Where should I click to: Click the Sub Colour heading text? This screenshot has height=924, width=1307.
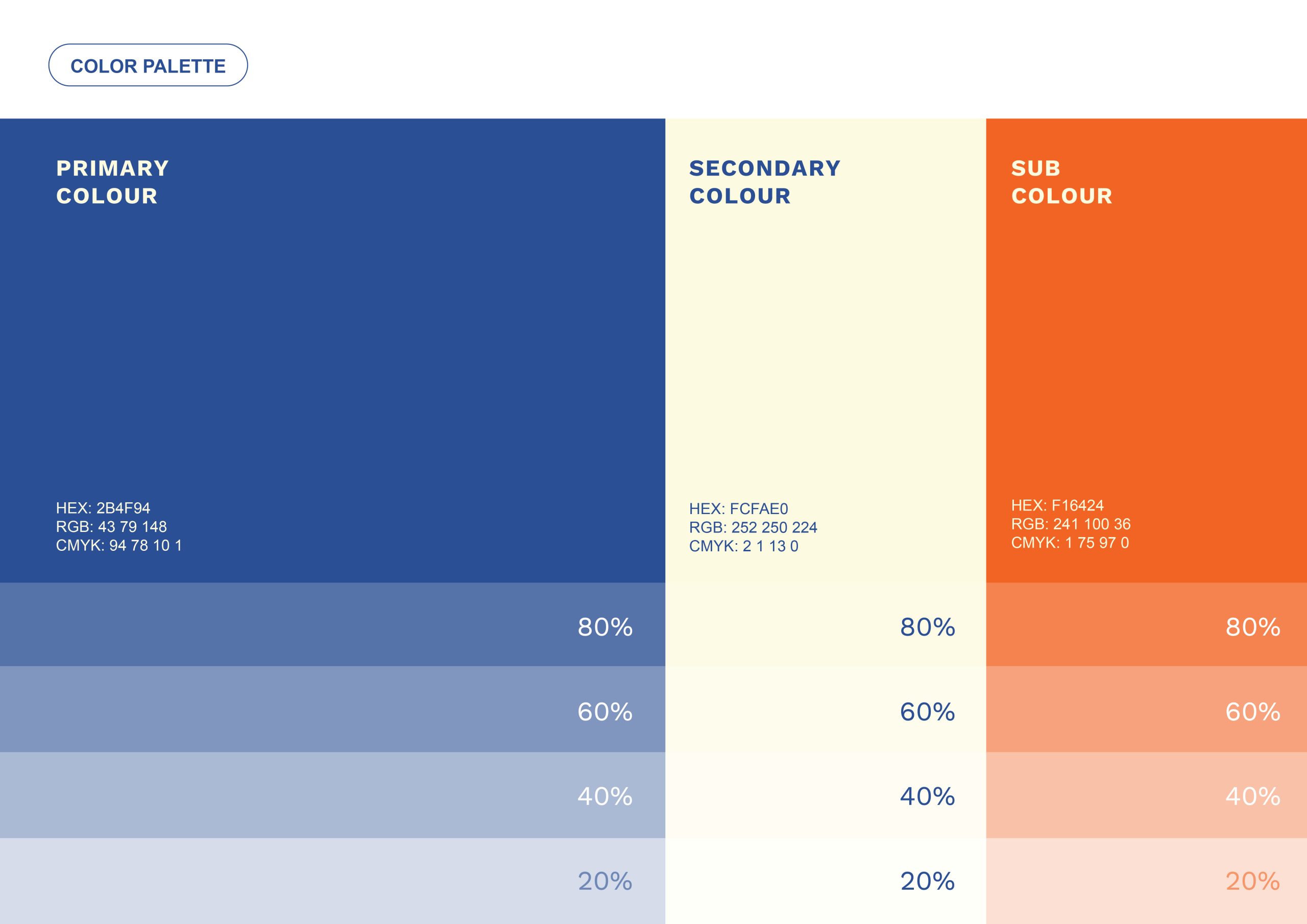(x=1061, y=182)
